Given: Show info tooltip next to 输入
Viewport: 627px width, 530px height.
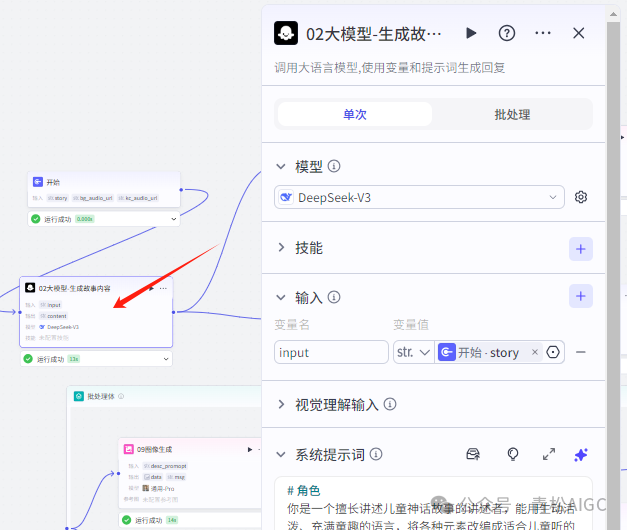Looking at the screenshot, I should pos(334,297).
